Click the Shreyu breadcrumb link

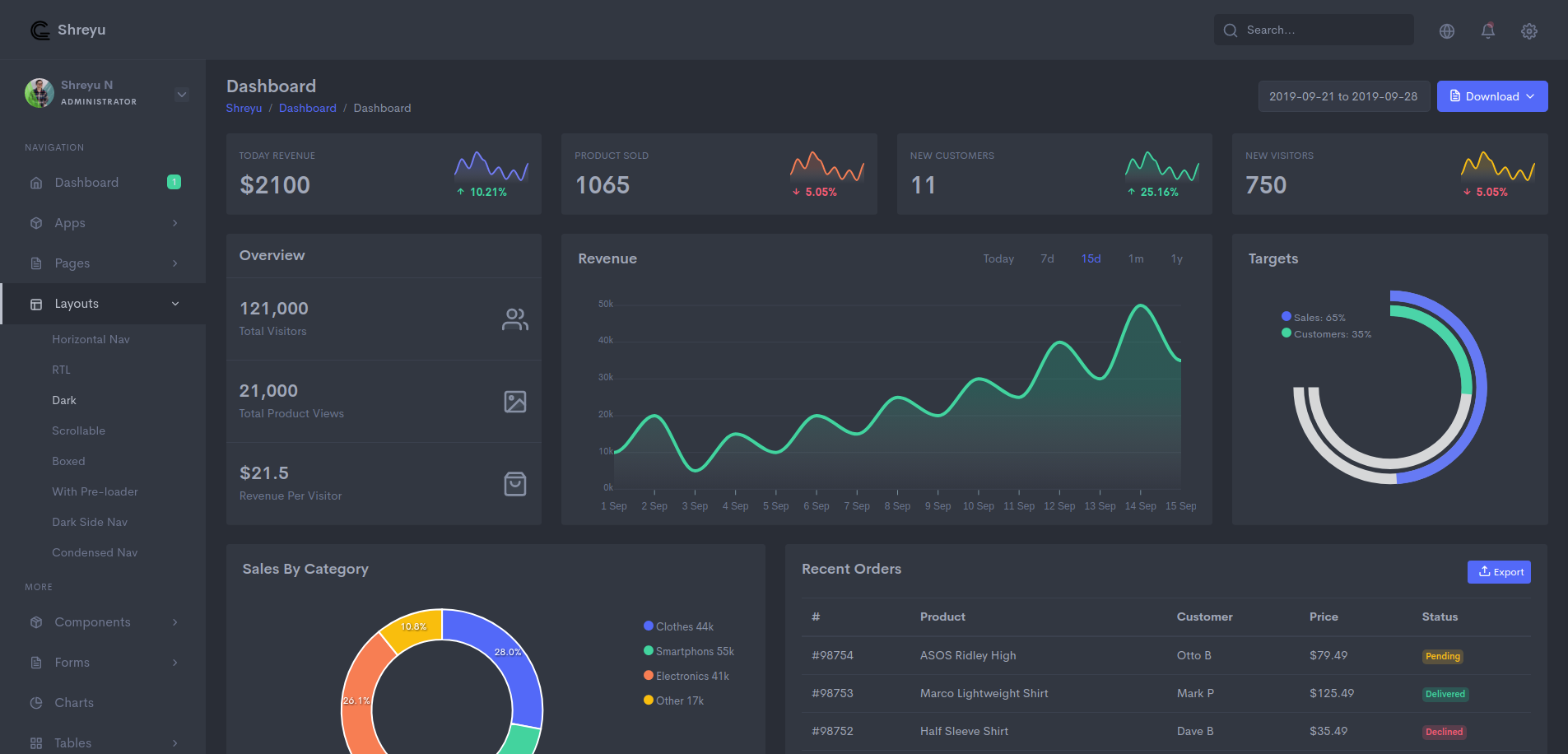point(244,108)
